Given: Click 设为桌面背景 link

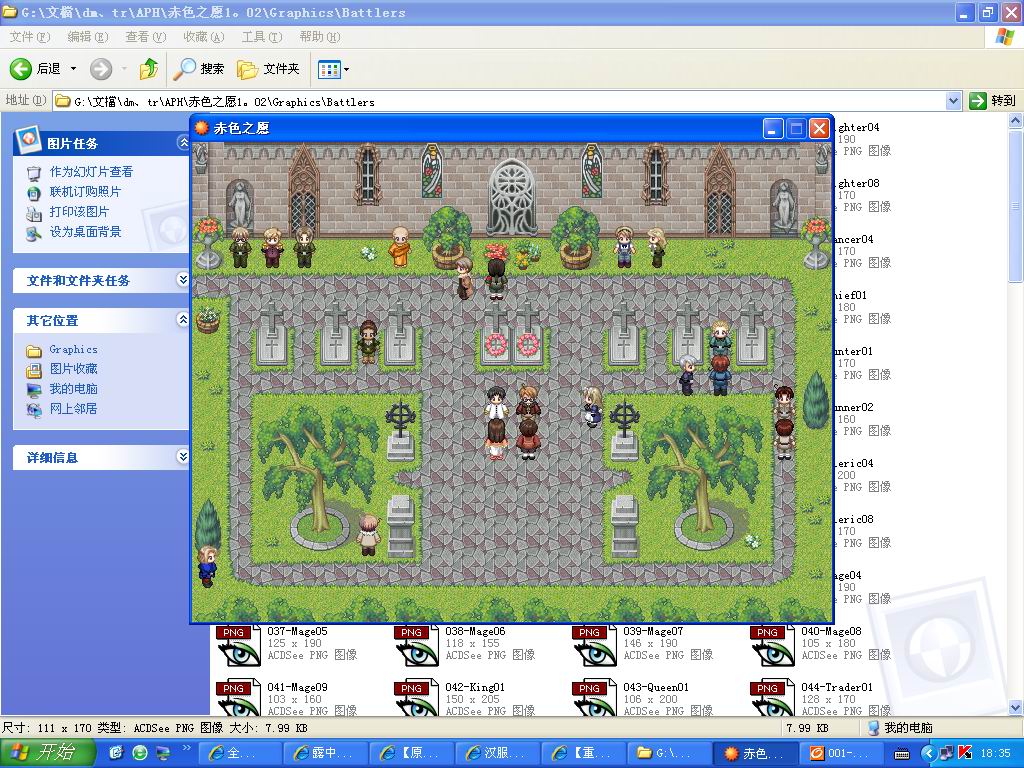Looking at the screenshot, I should (x=86, y=232).
